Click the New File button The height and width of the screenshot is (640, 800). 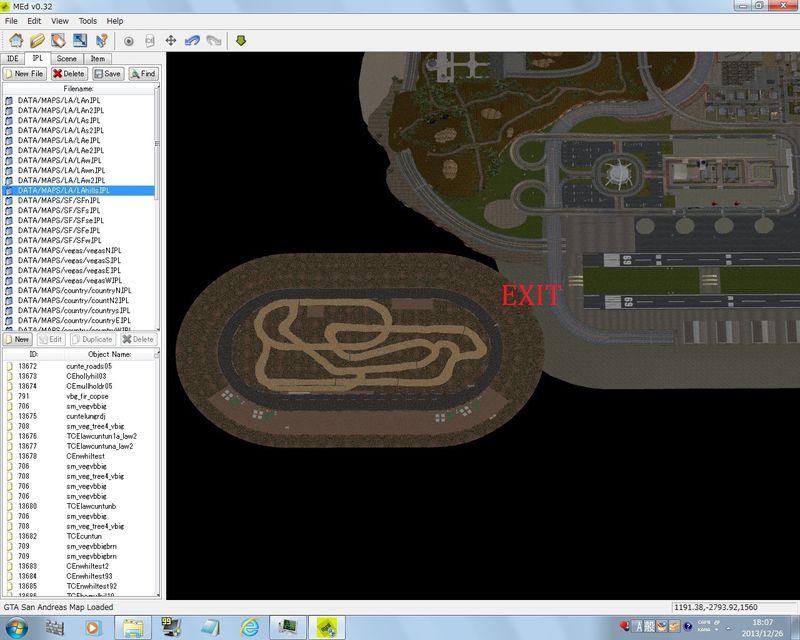click(24, 74)
